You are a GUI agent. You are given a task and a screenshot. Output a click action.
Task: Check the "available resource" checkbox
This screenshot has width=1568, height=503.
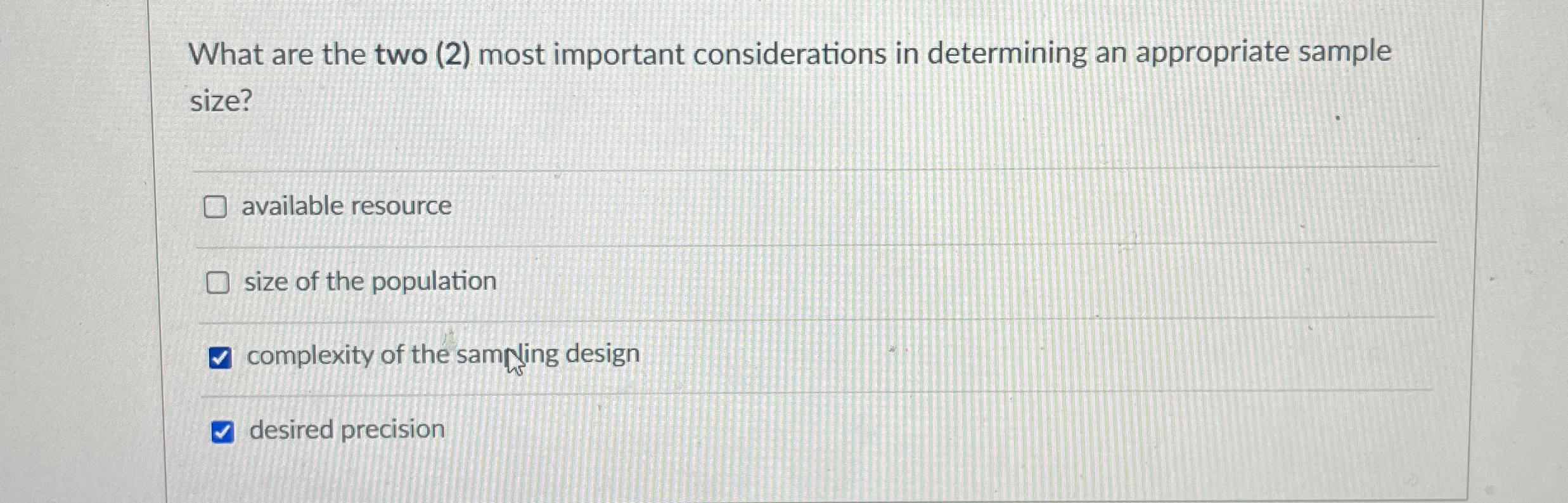tap(217, 205)
